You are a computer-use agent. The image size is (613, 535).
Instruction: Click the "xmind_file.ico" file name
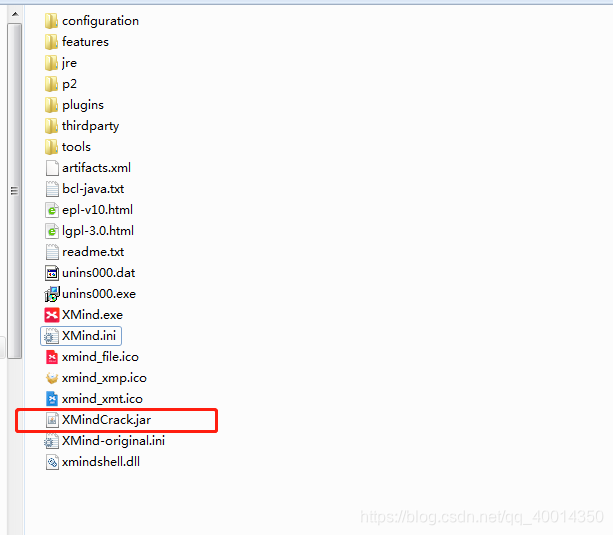[100, 357]
